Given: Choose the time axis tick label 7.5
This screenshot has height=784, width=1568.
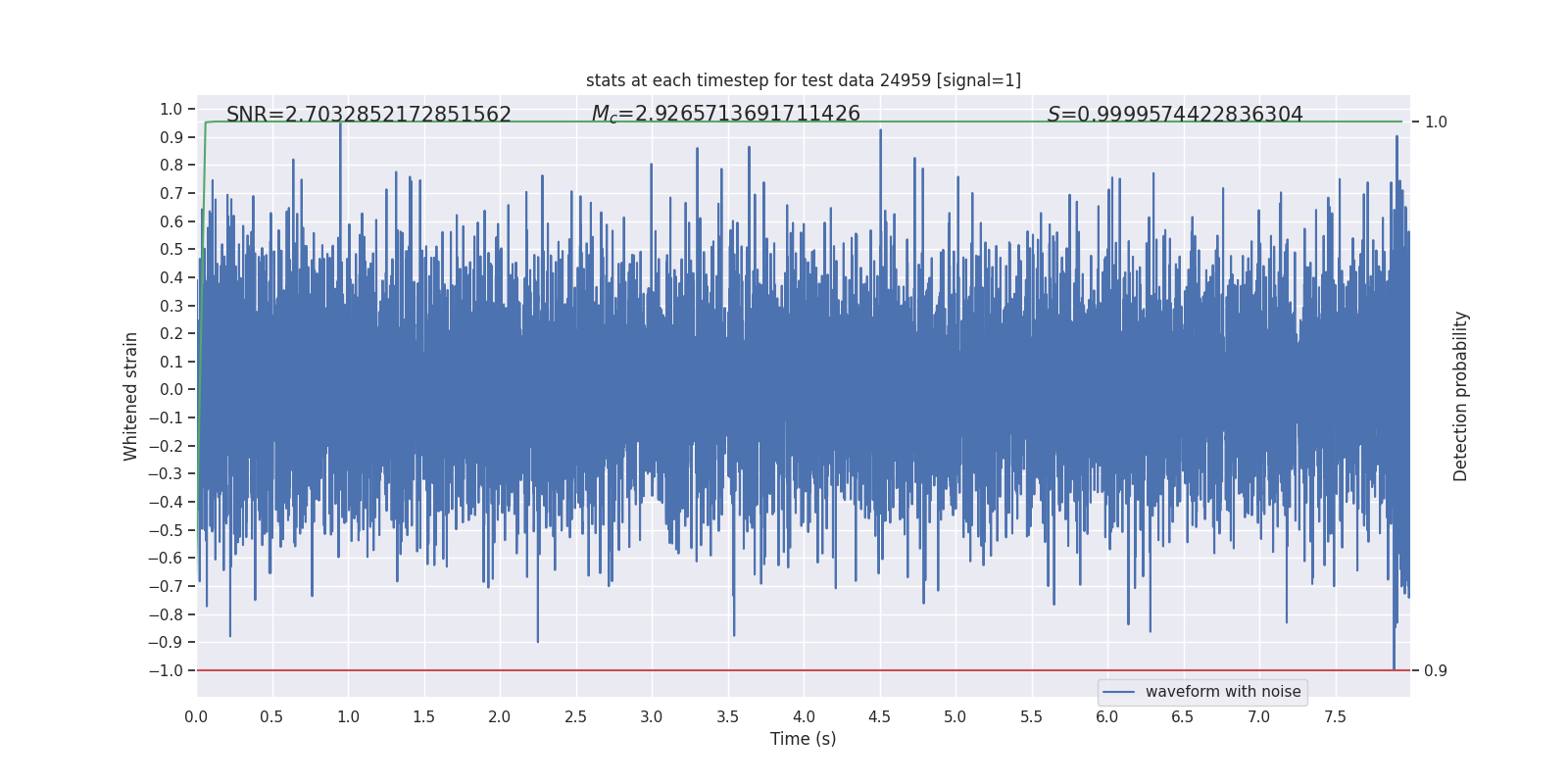Looking at the screenshot, I should pos(1335,716).
